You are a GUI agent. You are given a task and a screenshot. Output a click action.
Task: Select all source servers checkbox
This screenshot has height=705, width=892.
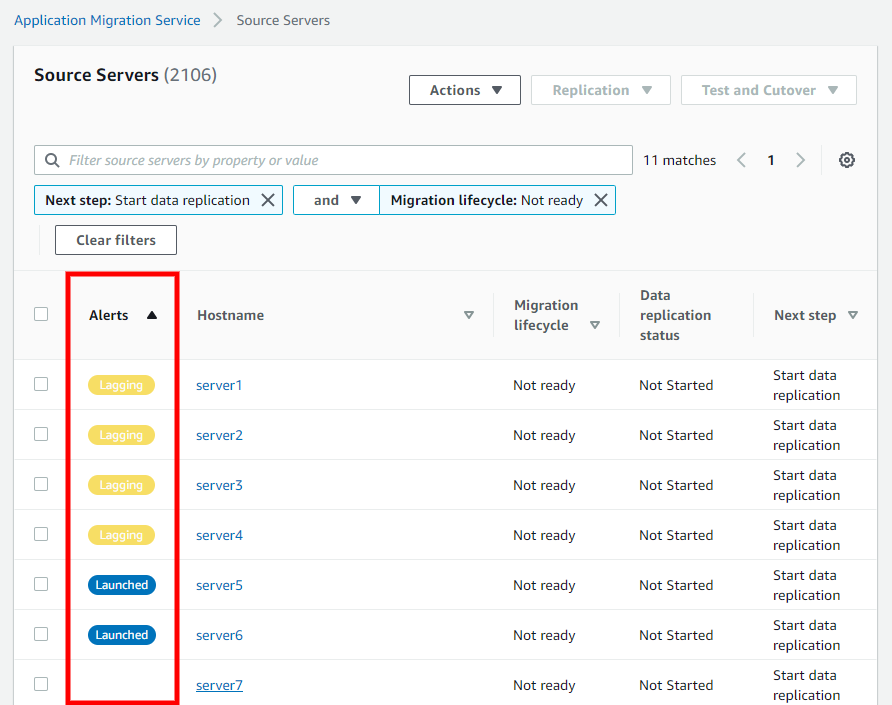click(x=41, y=314)
